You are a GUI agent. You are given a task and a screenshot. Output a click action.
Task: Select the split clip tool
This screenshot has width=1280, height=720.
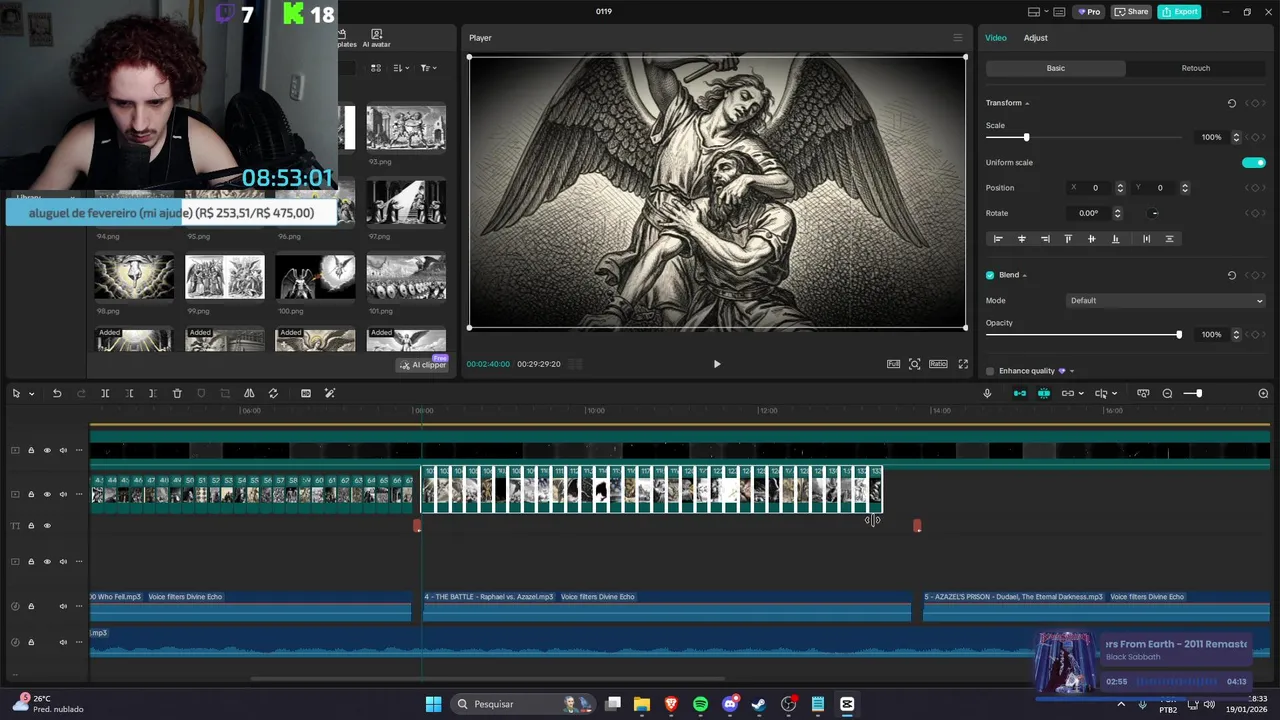[105, 393]
